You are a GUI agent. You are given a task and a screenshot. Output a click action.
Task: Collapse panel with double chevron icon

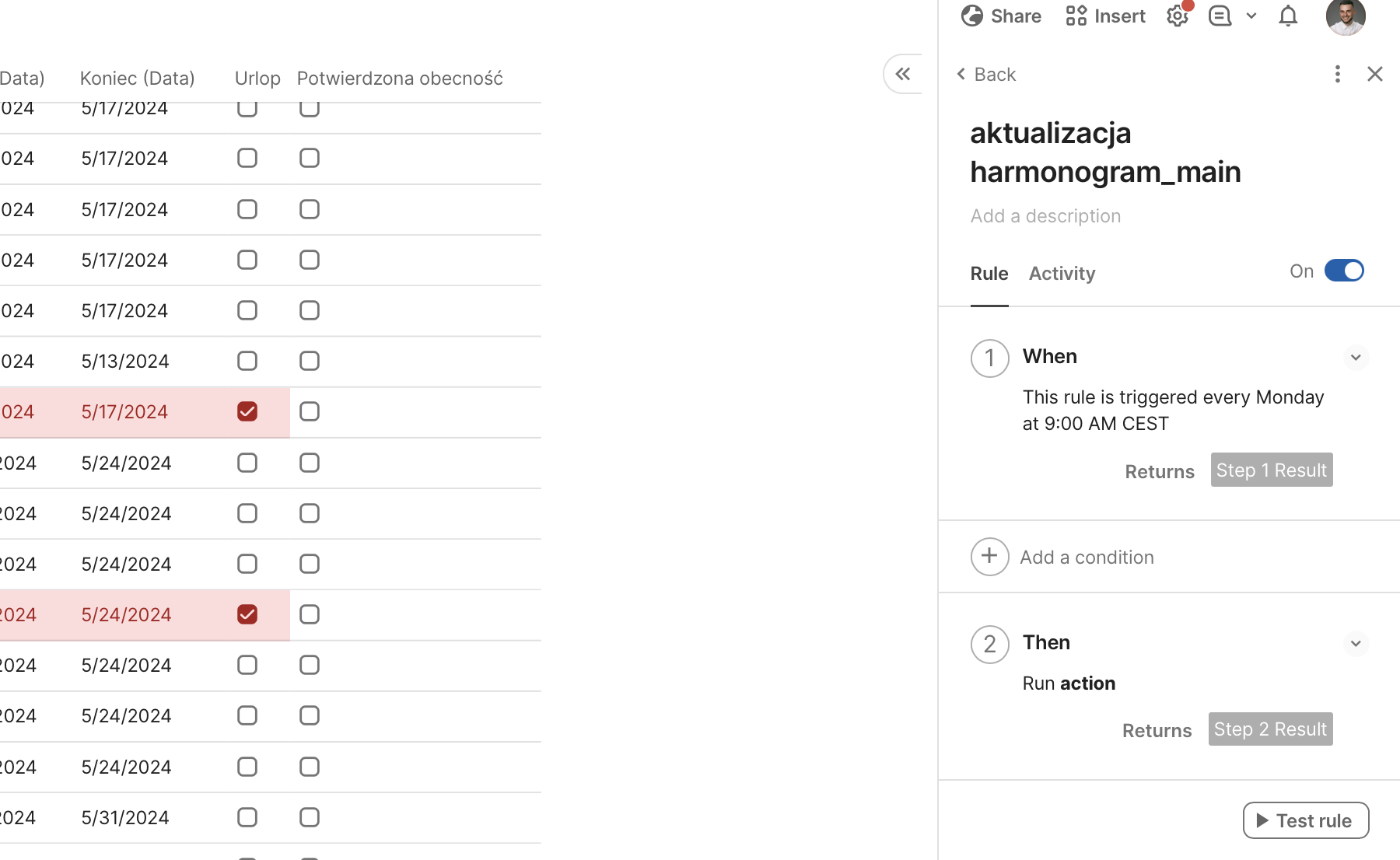902,74
